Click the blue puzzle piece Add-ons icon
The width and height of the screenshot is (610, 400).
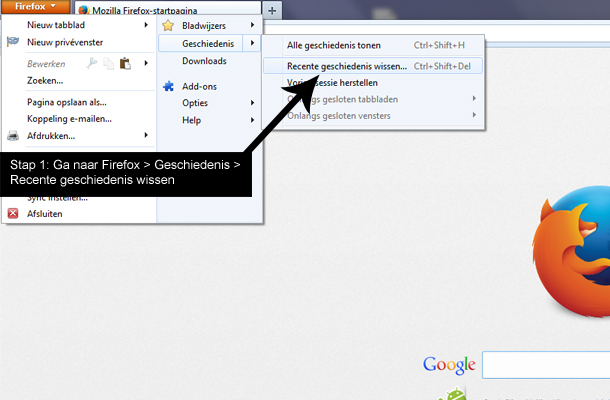coord(168,86)
